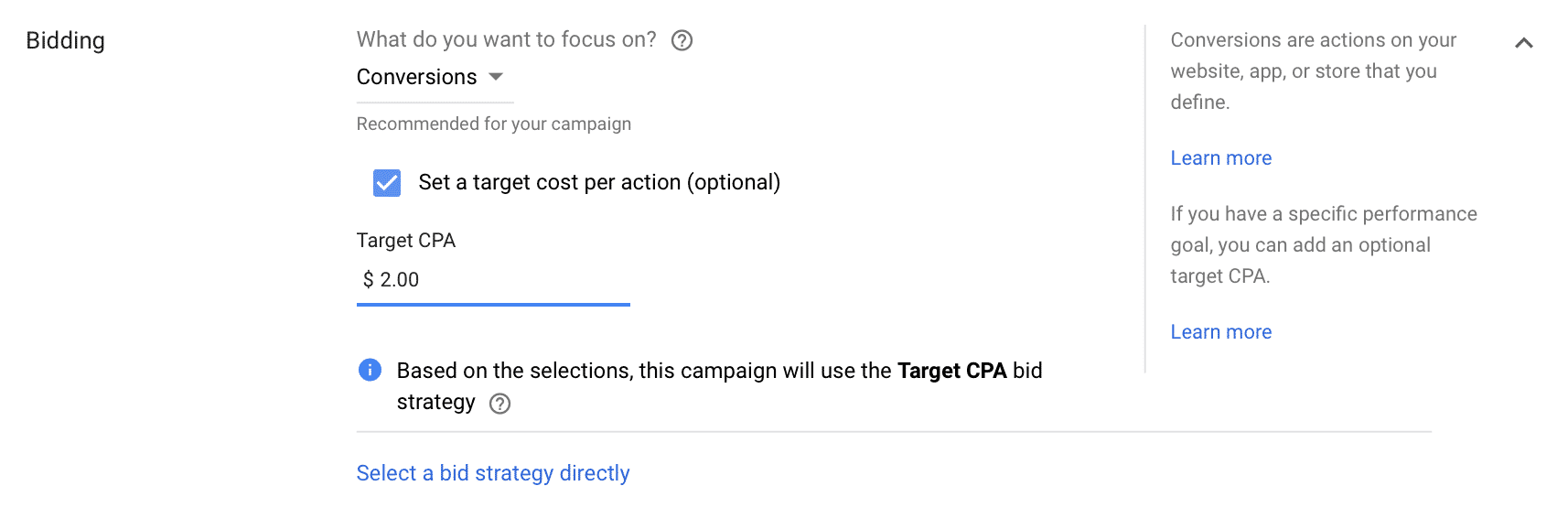The height and width of the screenshot is (518, 1568).
Task: Open the Conversions focus dropdown
Action: (435, 77)
